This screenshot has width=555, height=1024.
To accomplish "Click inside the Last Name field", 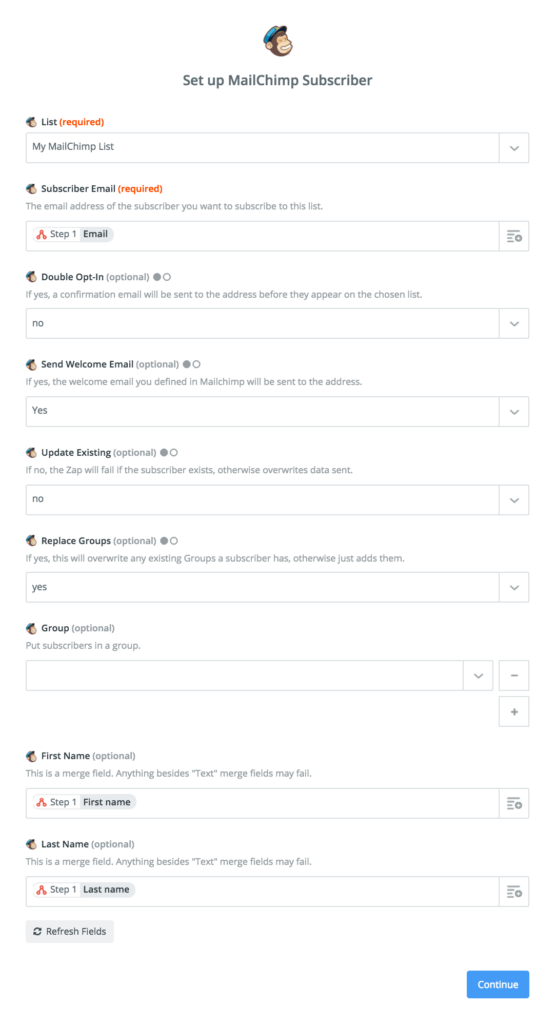I will point(262,891).
